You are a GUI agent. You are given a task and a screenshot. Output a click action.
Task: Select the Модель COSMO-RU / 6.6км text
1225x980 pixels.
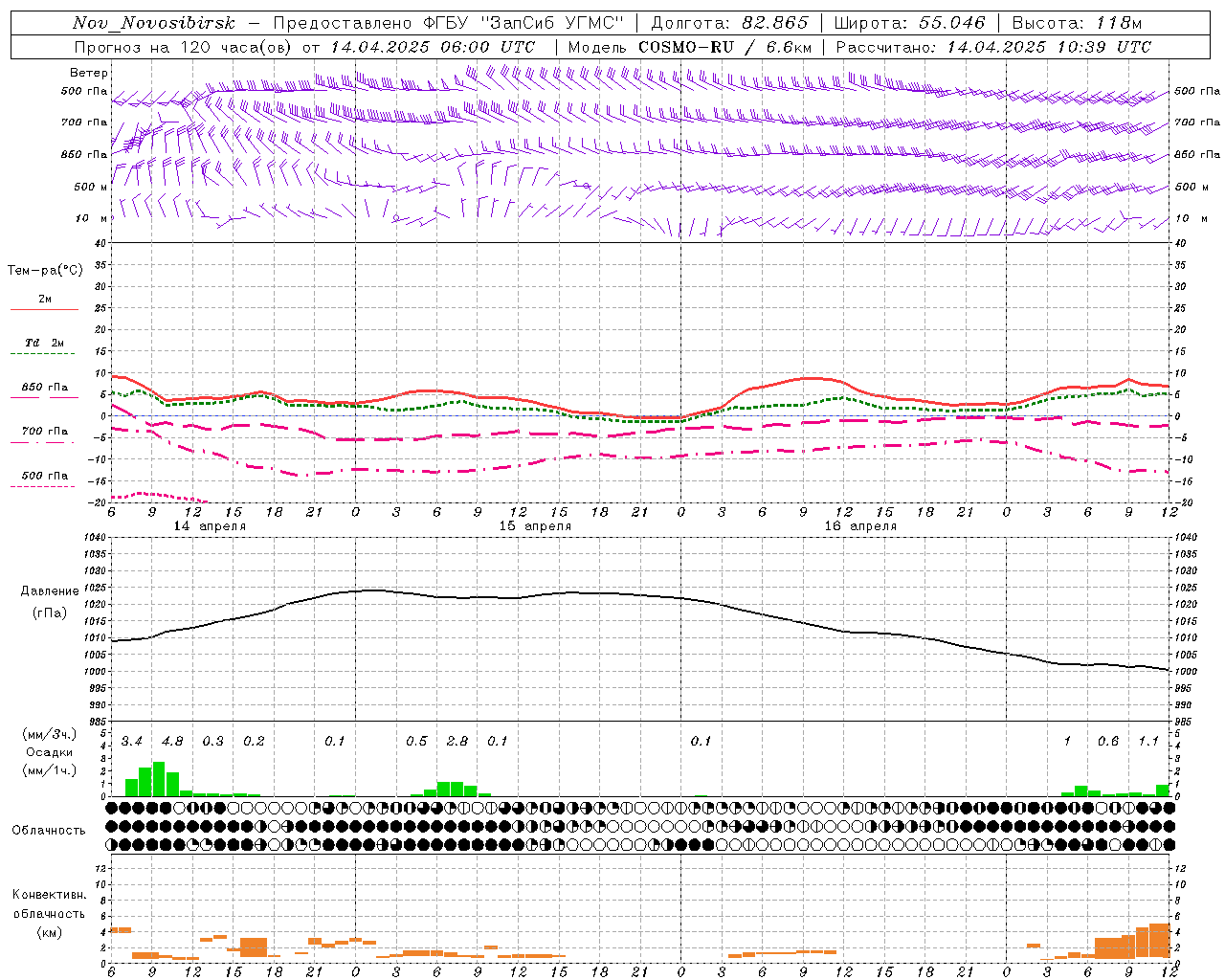tap(690, 47)
